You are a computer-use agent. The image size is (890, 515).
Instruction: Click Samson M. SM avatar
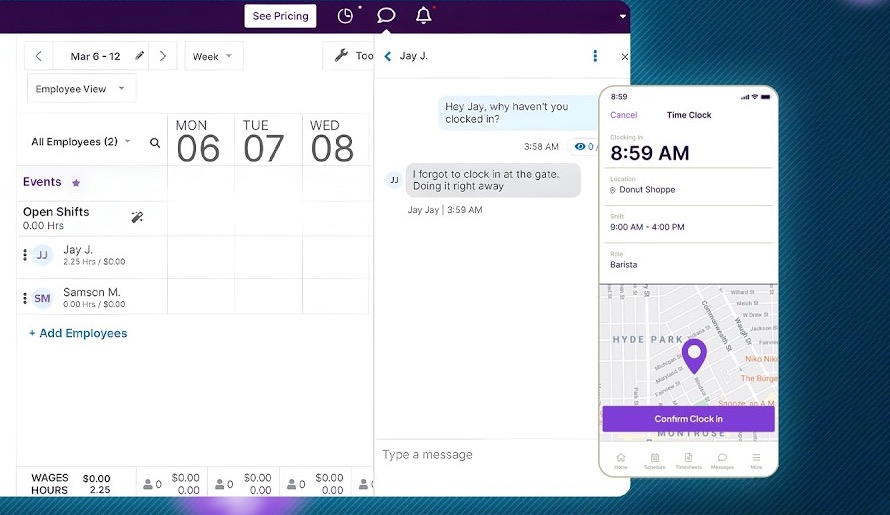(x=42, y=298)
